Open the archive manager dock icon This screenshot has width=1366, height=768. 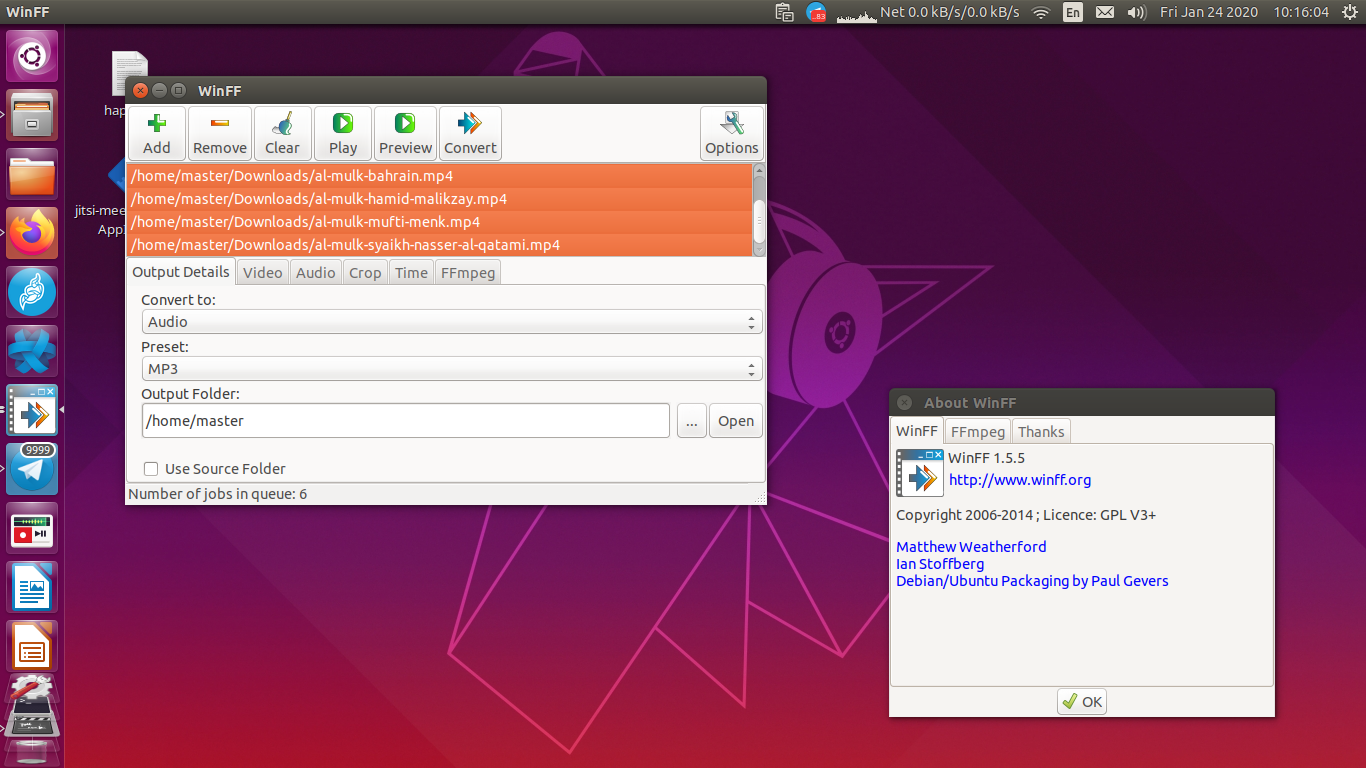[x=32, y=115]
